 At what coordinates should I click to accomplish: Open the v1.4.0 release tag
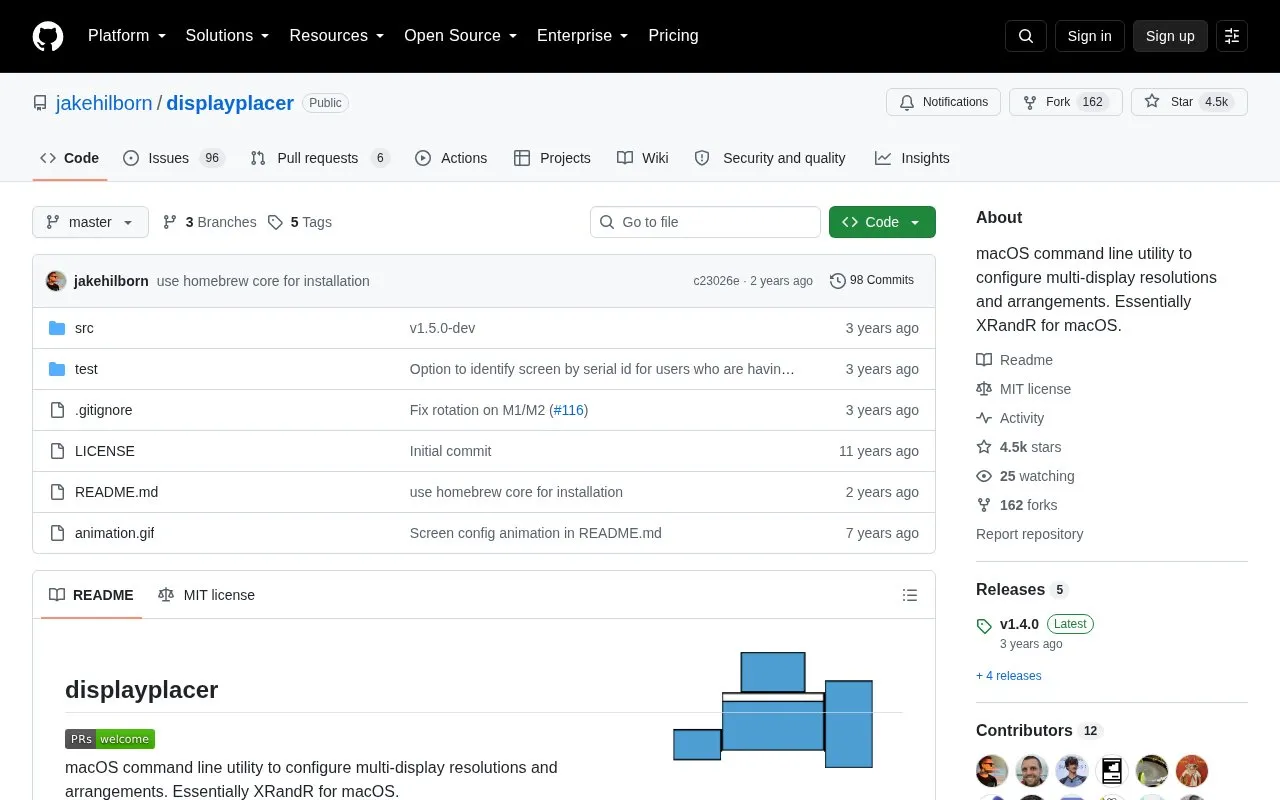[1019, 624]
